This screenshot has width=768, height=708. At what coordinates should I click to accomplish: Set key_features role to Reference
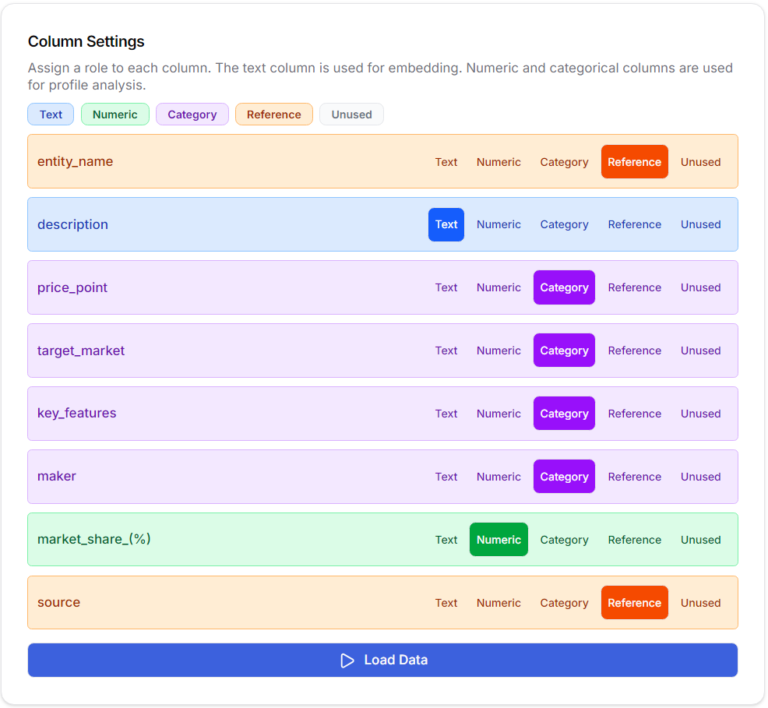click(x=634, y=413)
